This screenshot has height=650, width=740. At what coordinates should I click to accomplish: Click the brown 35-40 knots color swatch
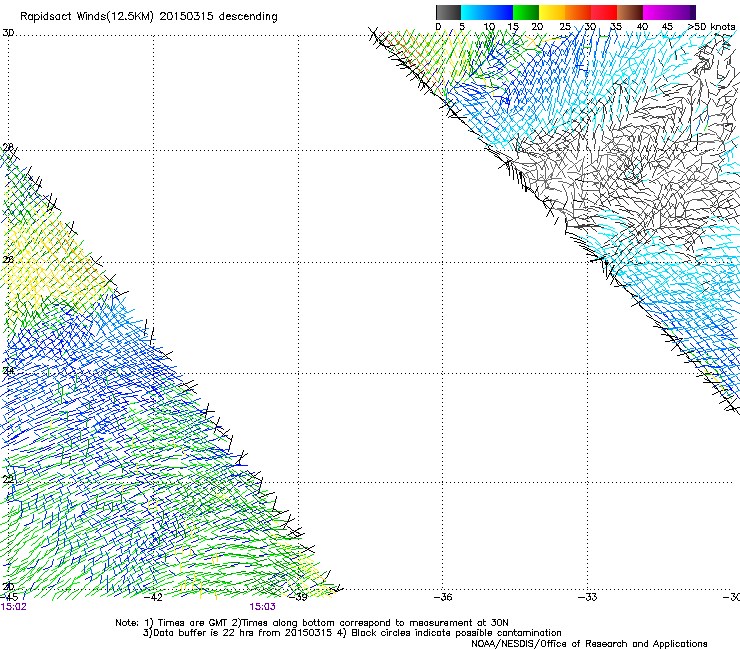630,12
